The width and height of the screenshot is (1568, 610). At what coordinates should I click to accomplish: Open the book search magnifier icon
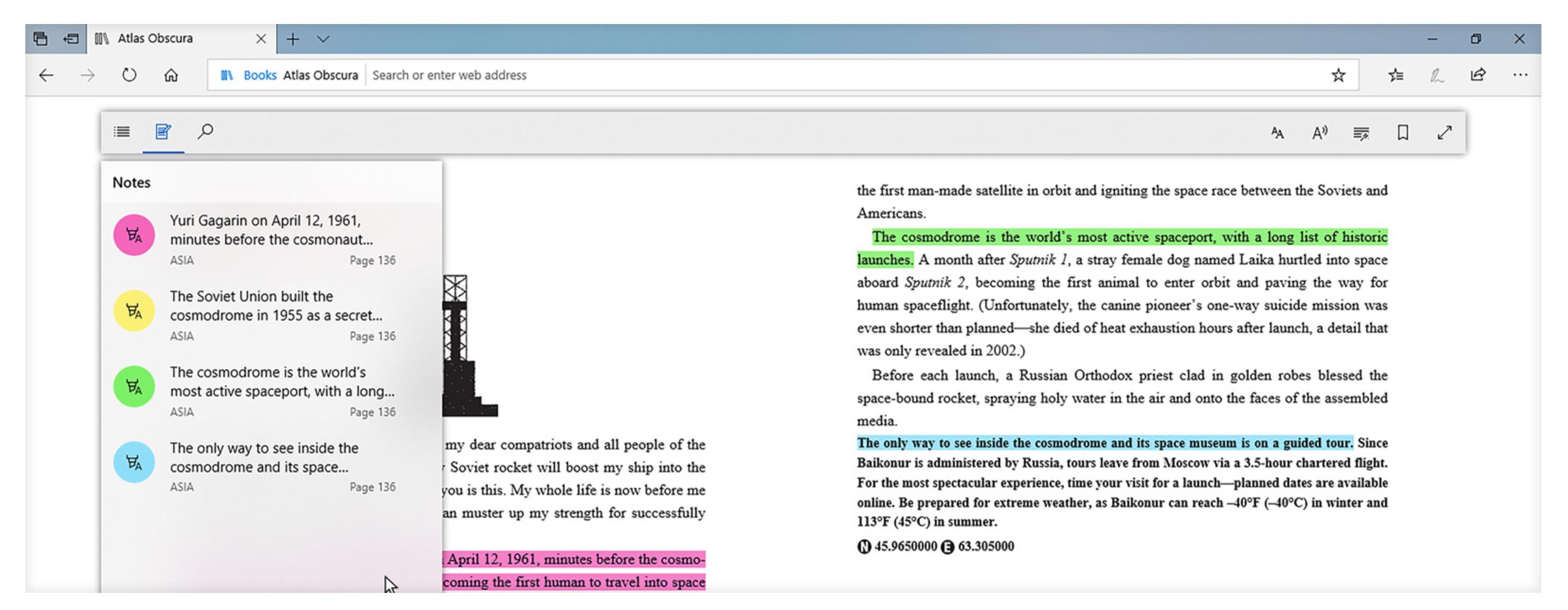205,131
